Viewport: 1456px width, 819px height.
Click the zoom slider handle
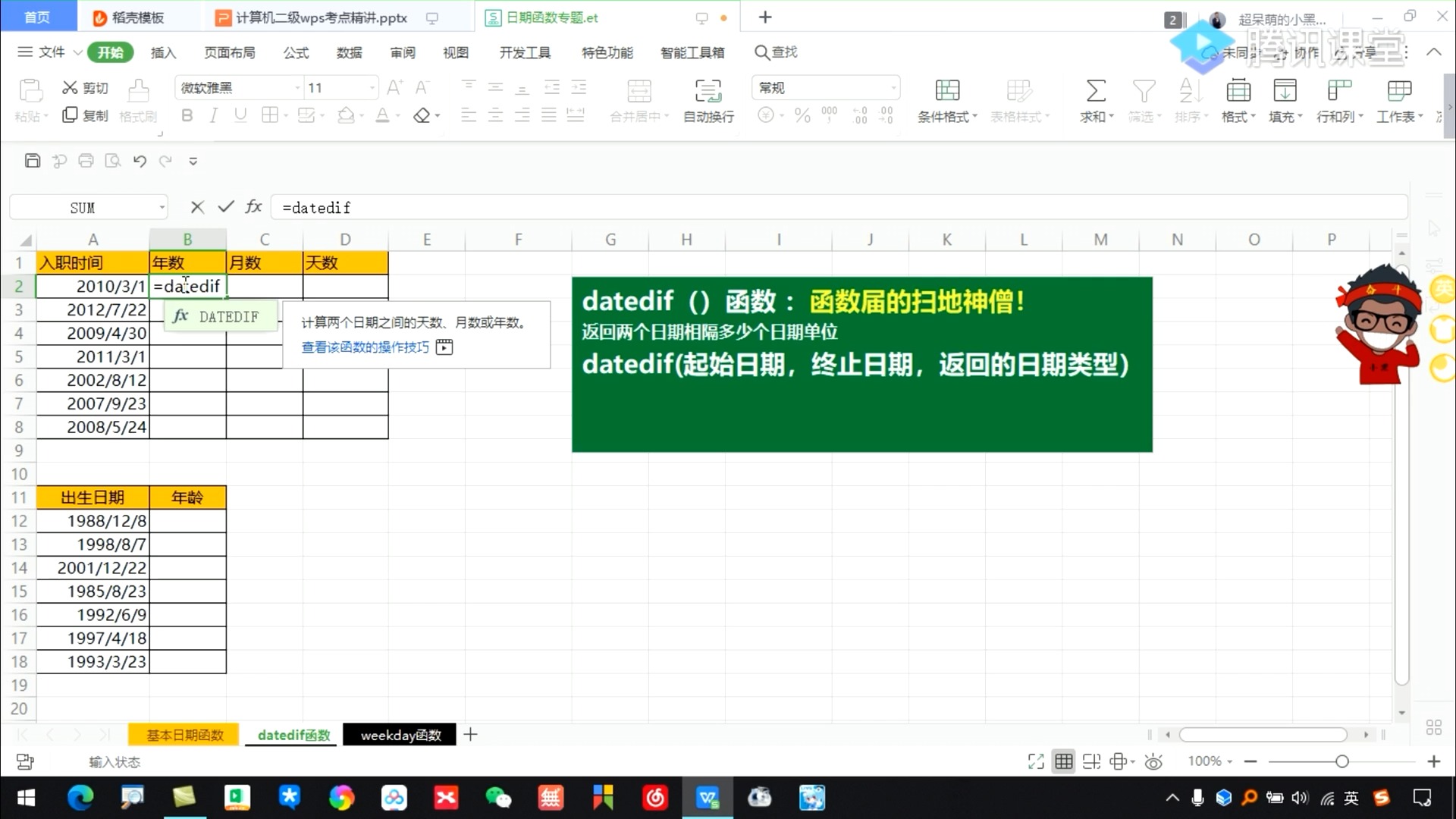pos(1341,761)
